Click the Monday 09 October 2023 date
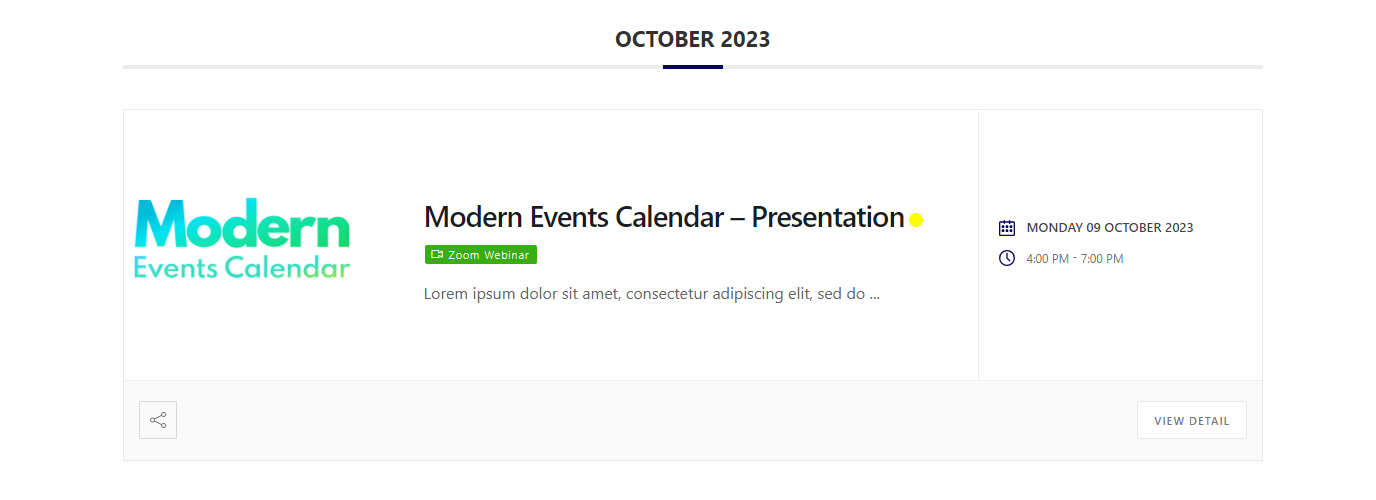Screen dimensions: 1376x500 (x=1110, y=228)
